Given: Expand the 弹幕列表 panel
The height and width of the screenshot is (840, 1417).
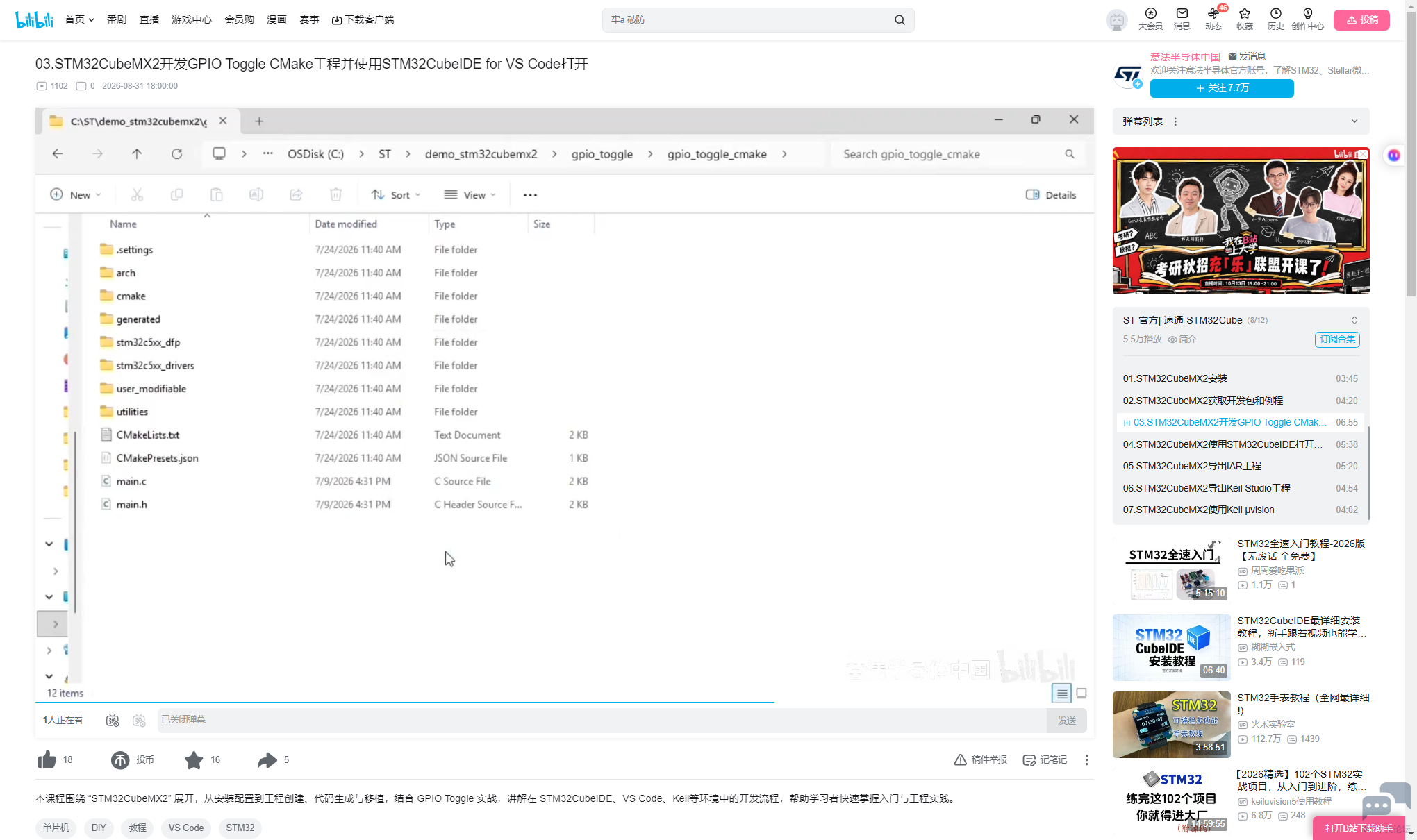Looking at the screenshot, I should point(1354,121).
